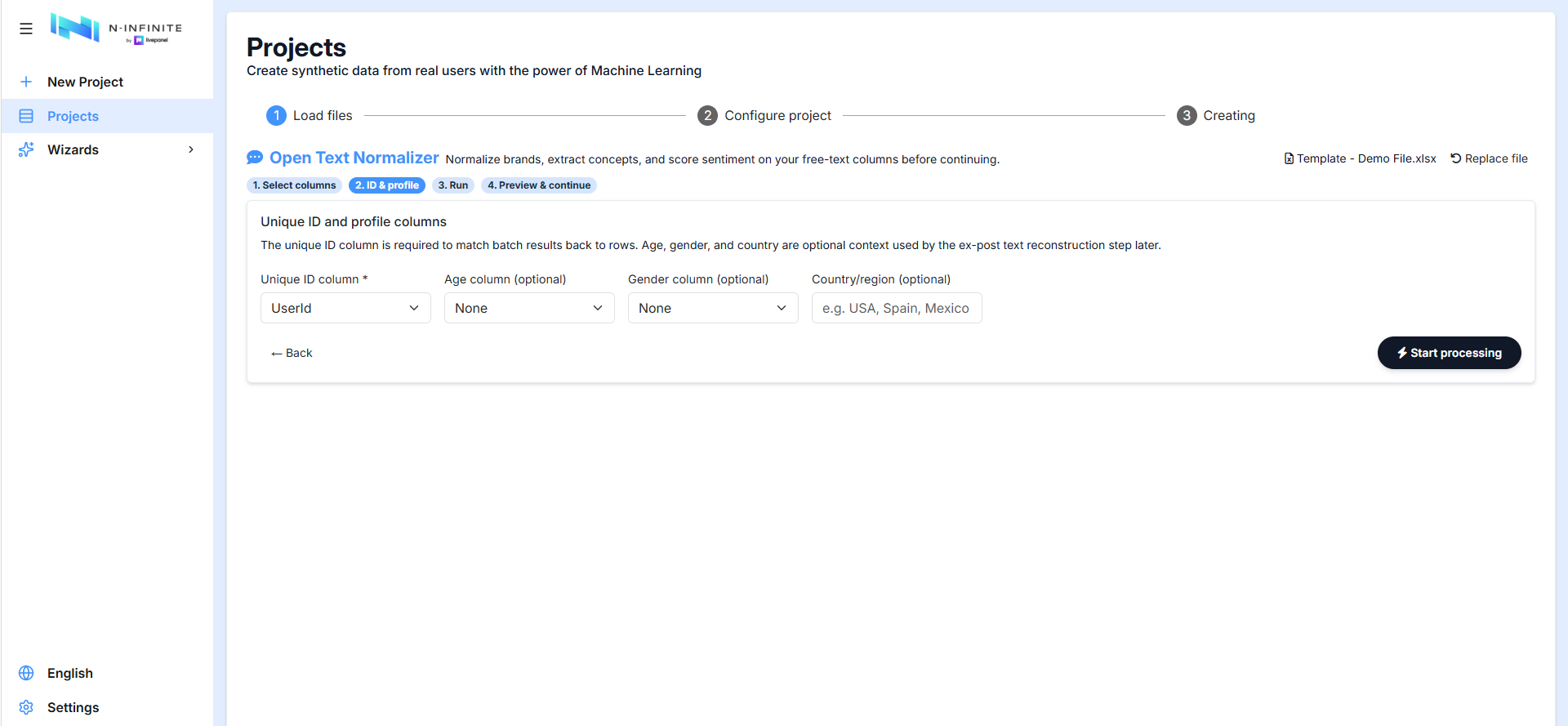Open the Age column dropdown
The height and width of the screenshot is (726, 1568).
[529, 308]
